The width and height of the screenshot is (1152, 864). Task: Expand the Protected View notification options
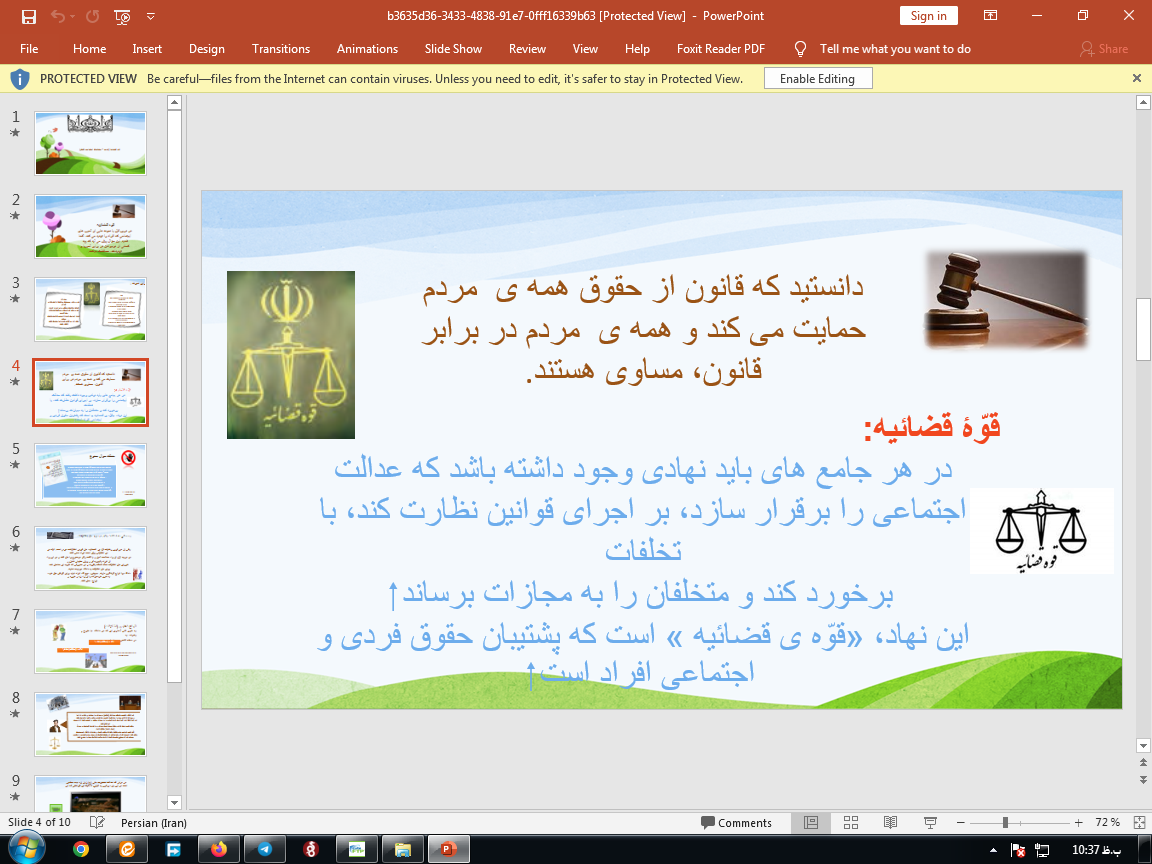(x=1135, y=78)
